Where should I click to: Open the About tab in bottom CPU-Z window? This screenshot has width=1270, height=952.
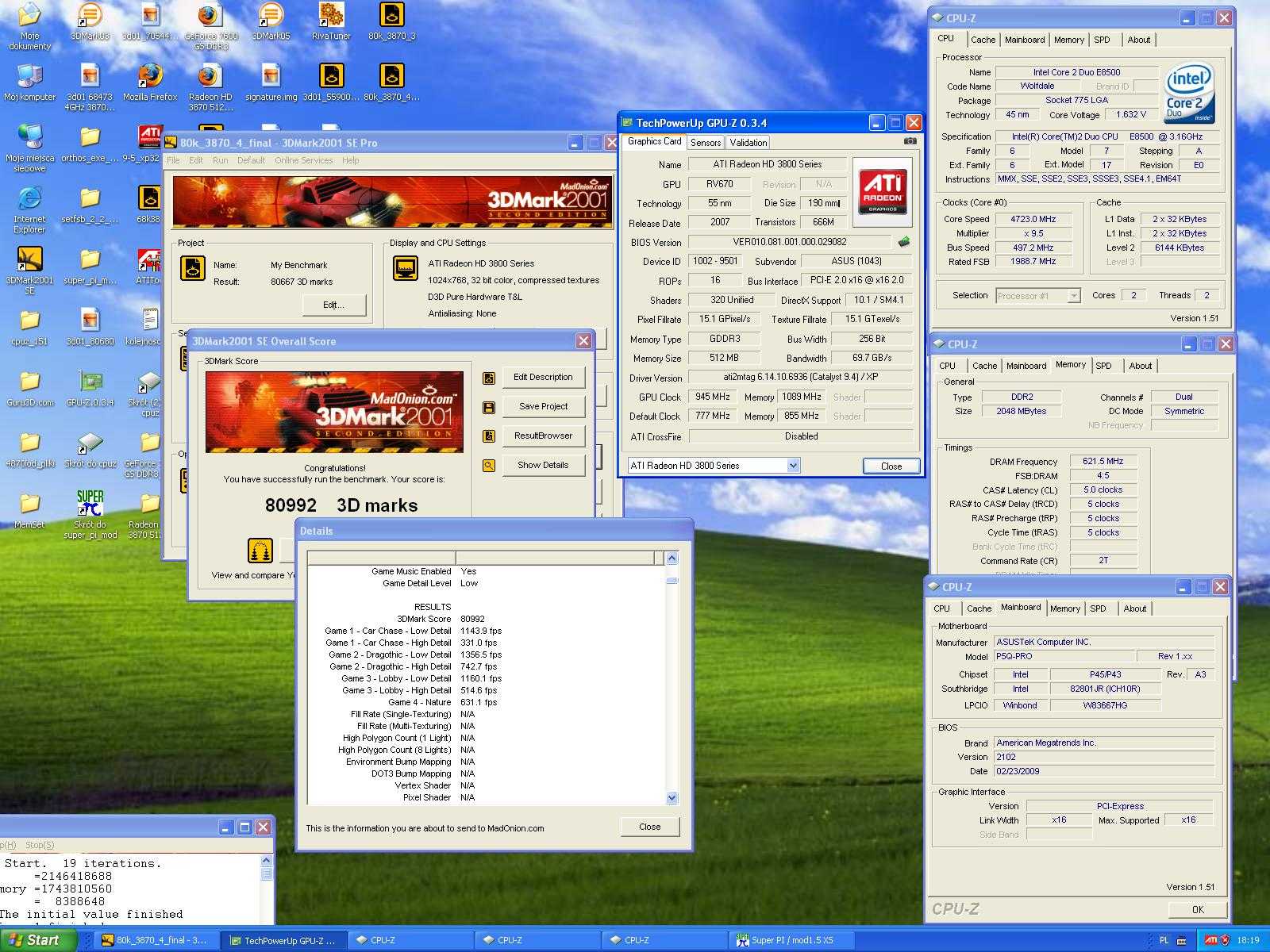[1134, 608]
